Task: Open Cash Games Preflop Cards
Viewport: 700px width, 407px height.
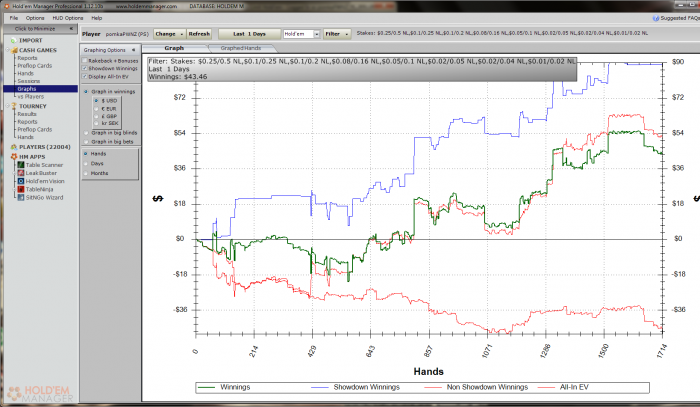Action: coord(35,66)
